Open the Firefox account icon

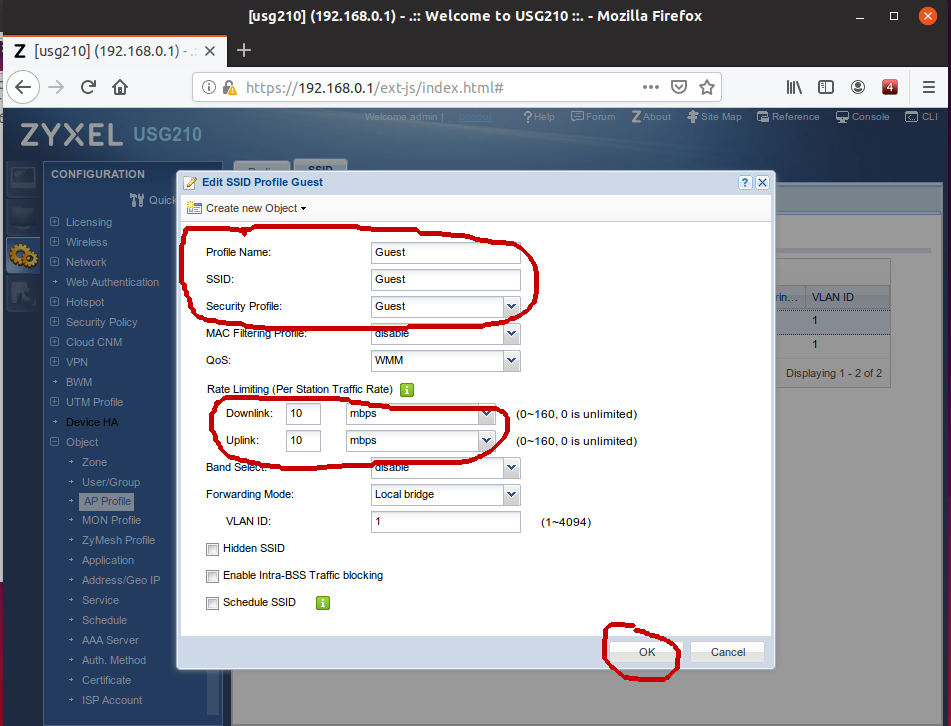pos(858,87)
